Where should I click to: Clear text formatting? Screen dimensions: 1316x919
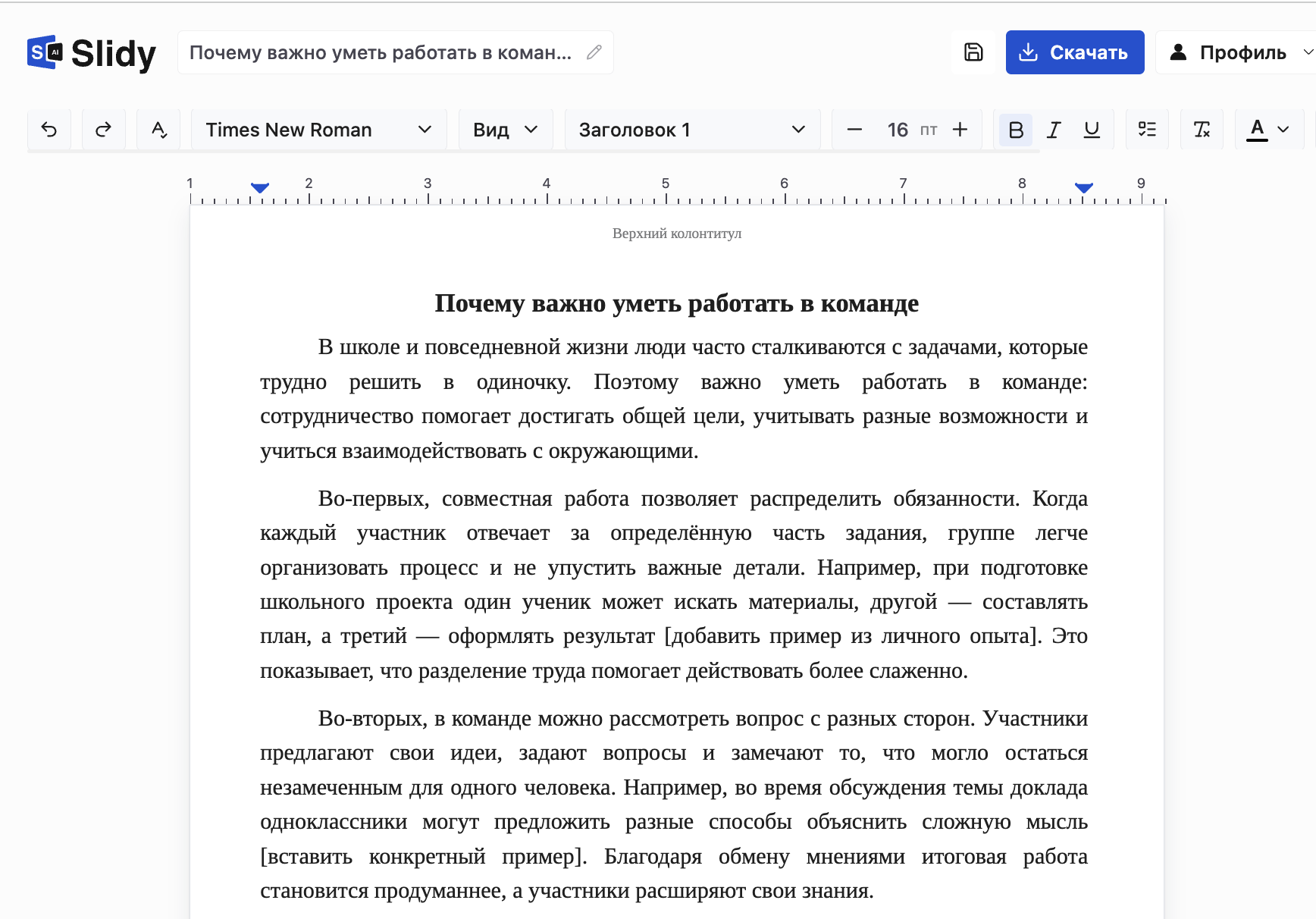point(1202,130)
